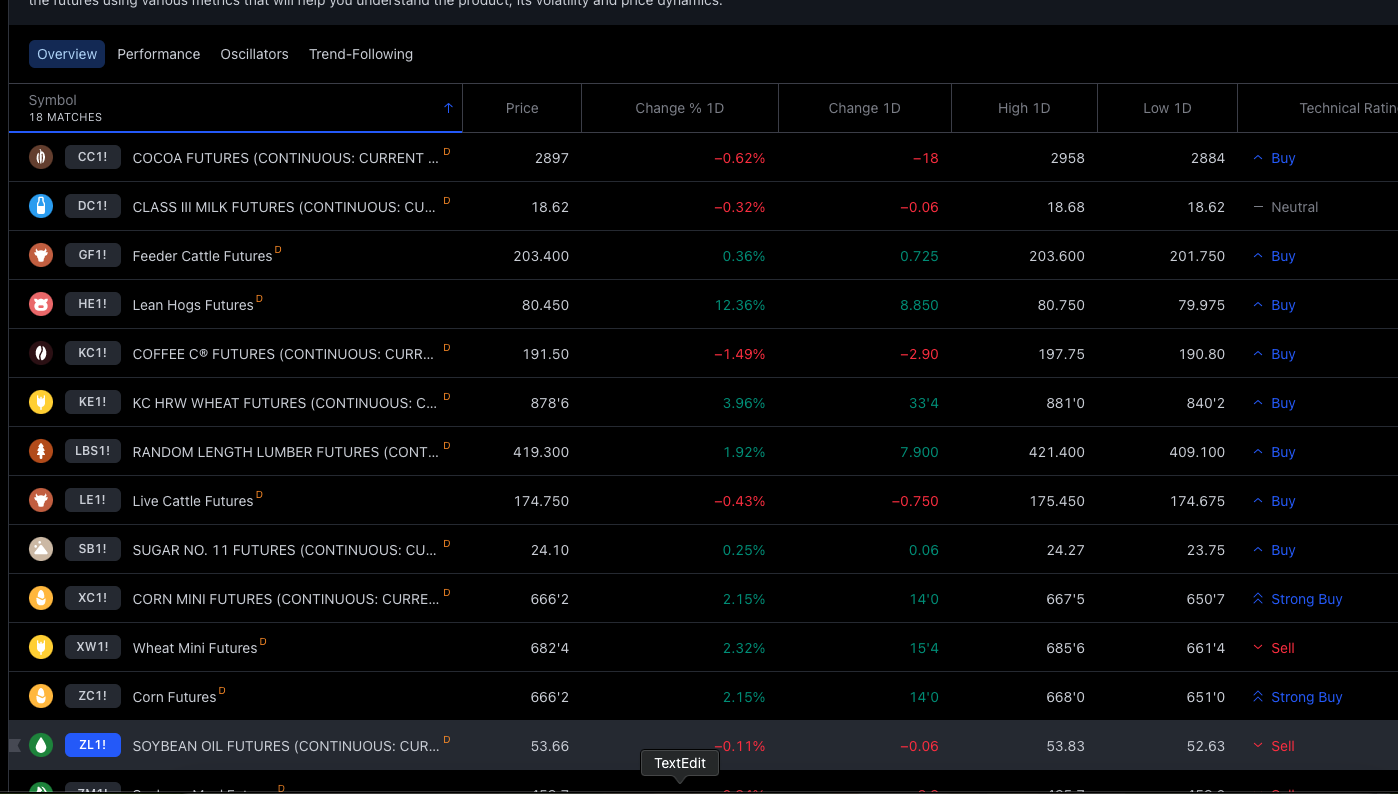Click the lean hogs icon on the HE1! row

[x=40, y=304]
